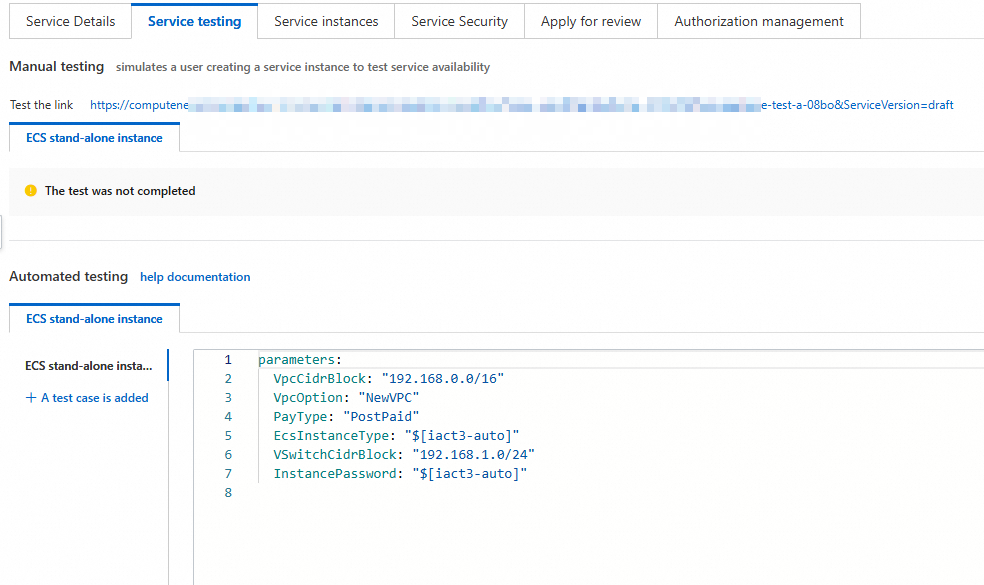Open the Authorization management tab
The height and width of the screenshot is (585, 984).
(759, 21)
